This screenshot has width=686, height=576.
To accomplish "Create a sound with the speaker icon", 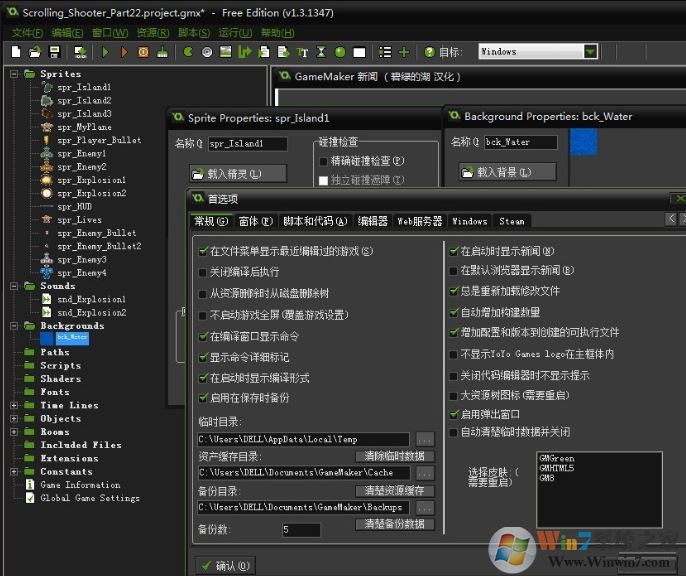I will point(207,52).
